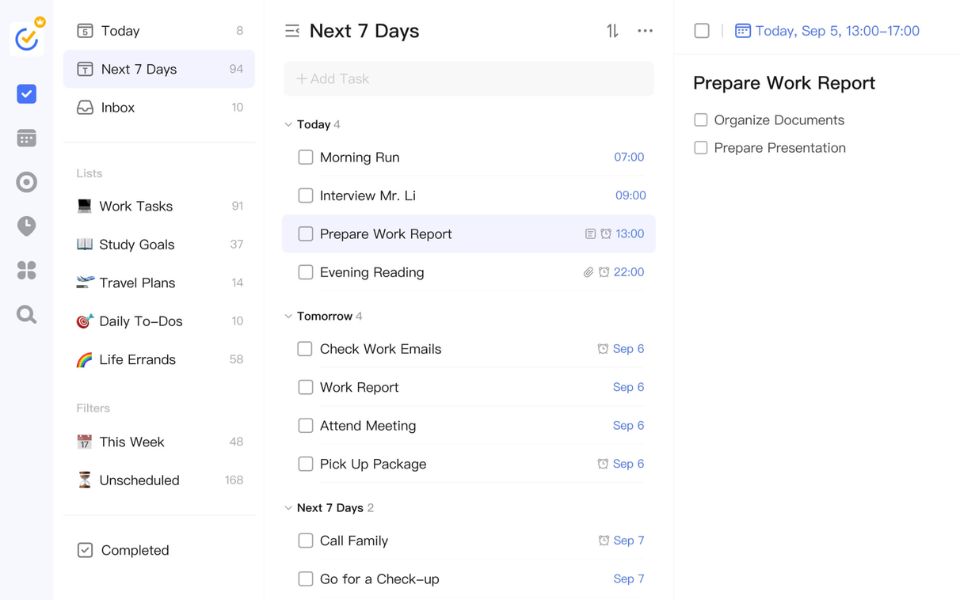Open the Inbox list
Viewport: 960px width, 600px height.
pos(118,108)
